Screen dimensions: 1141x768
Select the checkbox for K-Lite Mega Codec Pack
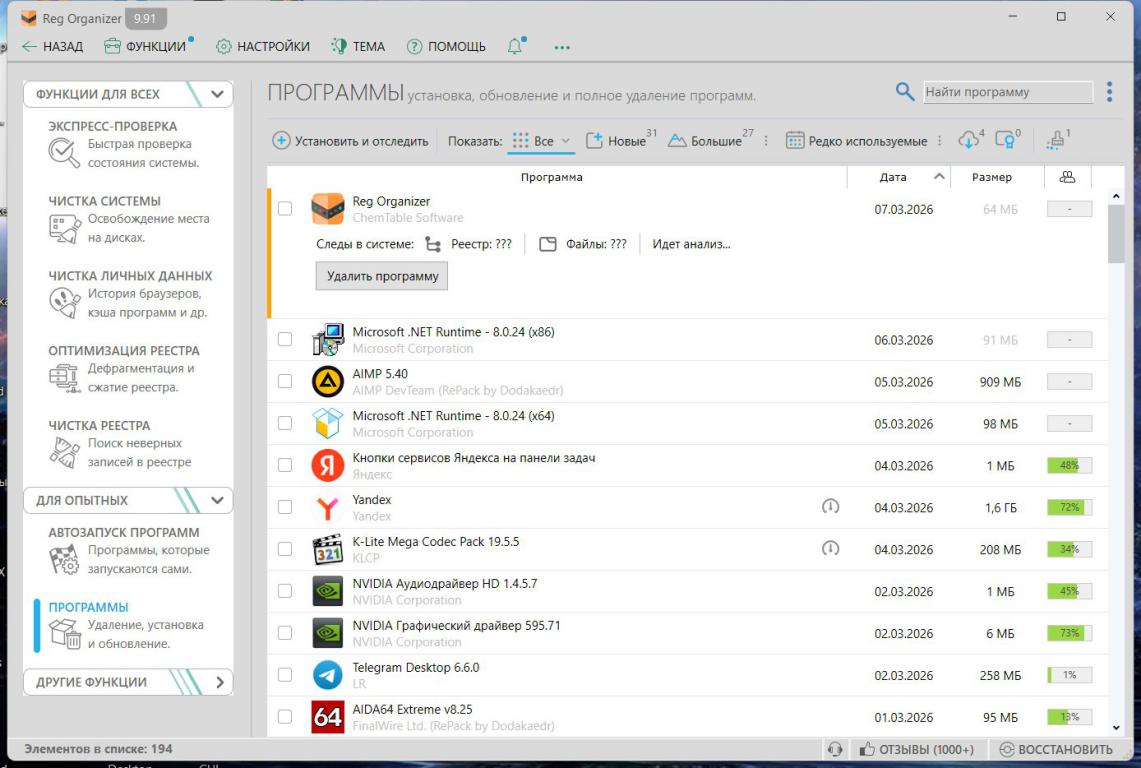[x=285, y=549]
